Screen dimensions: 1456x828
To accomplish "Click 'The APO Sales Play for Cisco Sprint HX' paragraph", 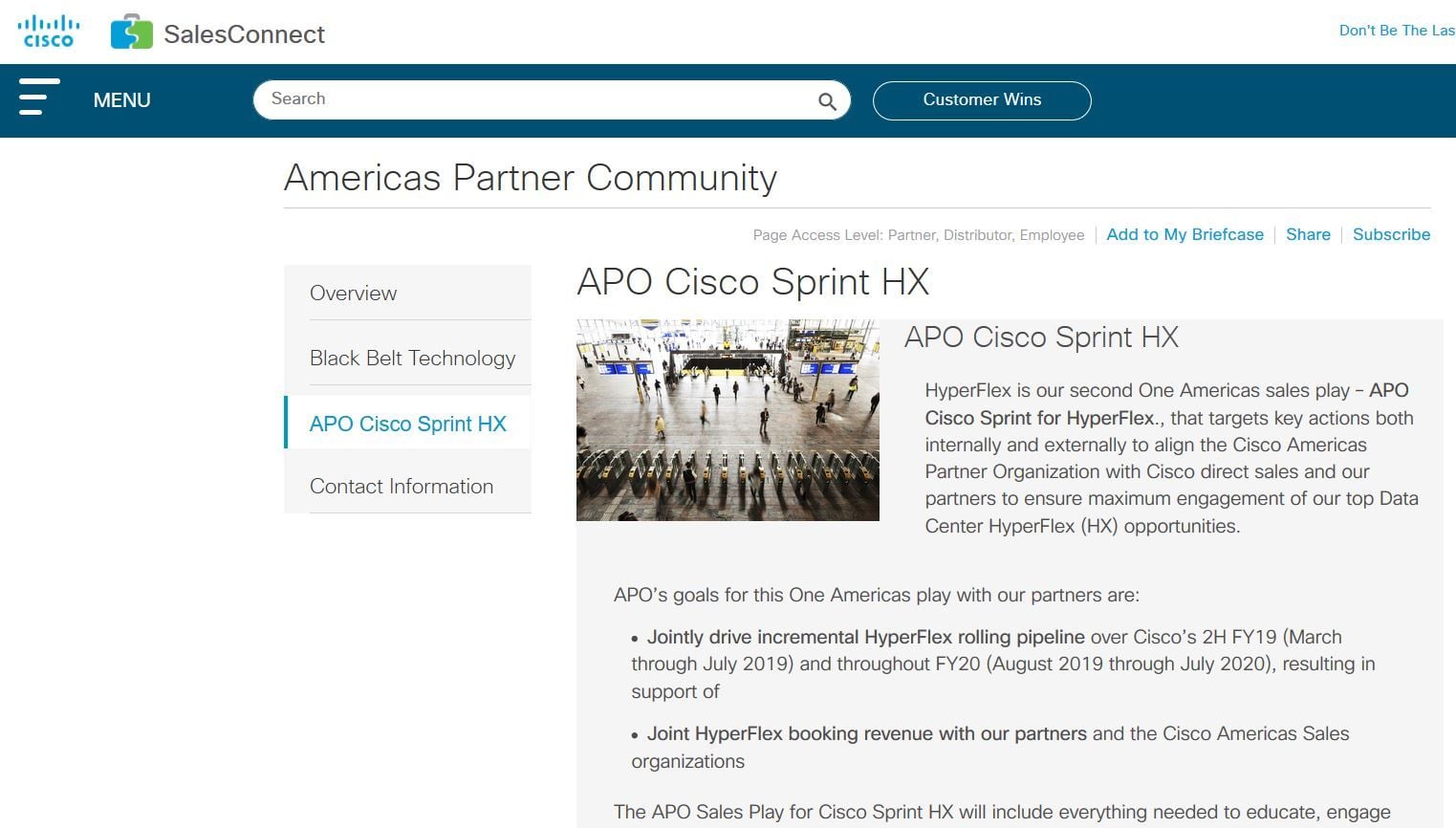I will tap(1002, 812).
